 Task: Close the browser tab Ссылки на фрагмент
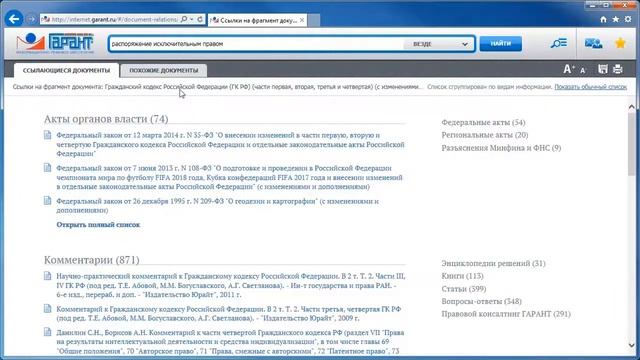(x=302, y=20)
